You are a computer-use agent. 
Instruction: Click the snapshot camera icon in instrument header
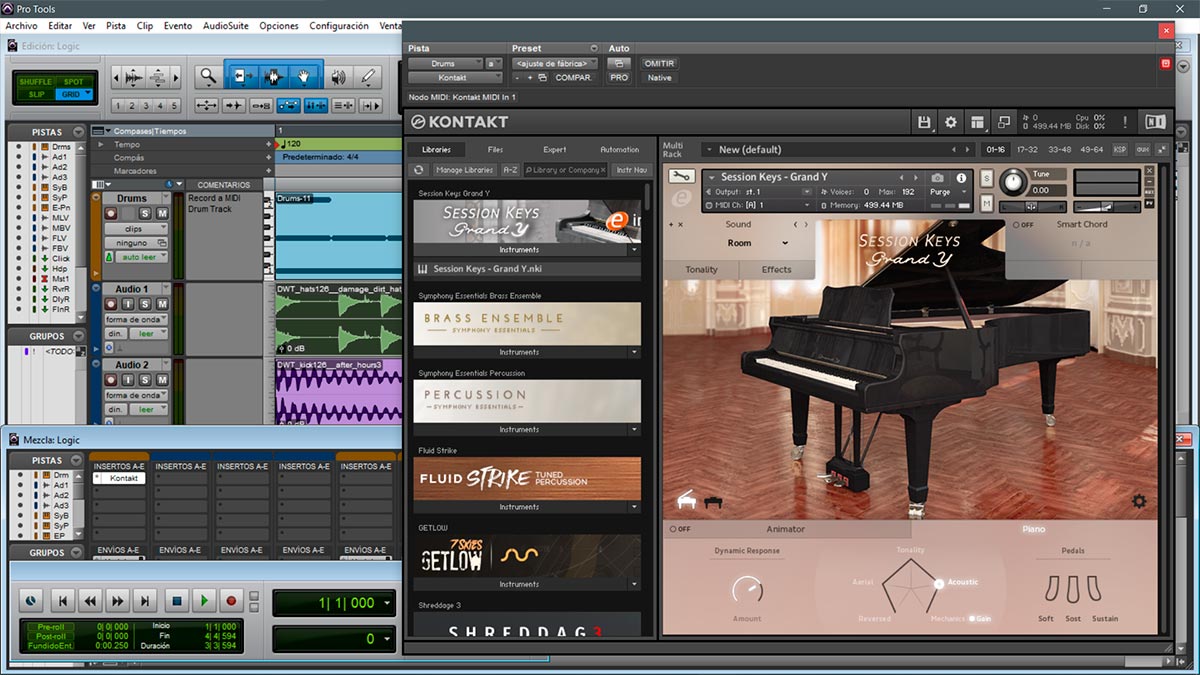pos(938,177)
